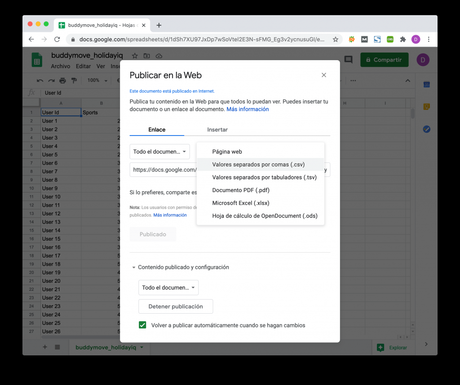Screen dimensions: 460x385
Task: Click the move to folder icon
Action: point(147,56)
